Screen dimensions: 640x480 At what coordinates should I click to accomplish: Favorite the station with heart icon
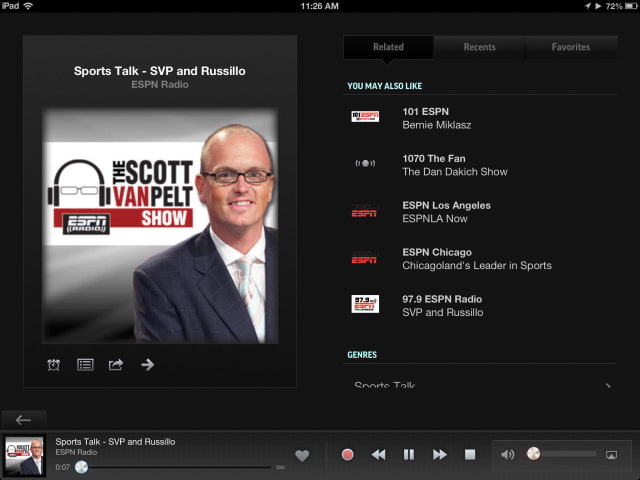[x=302, y=455]
